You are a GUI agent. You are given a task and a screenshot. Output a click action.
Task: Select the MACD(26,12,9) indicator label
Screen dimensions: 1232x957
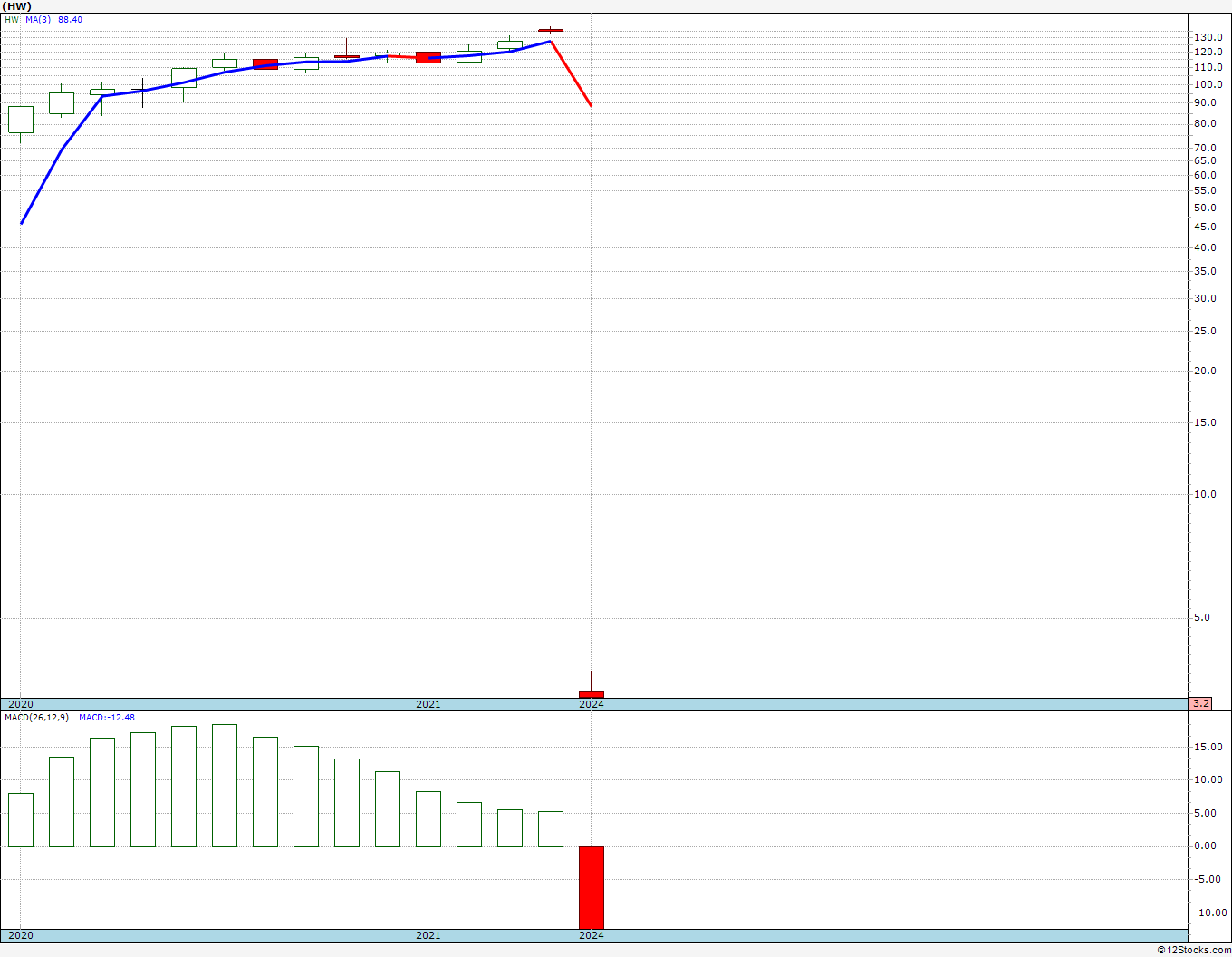coord(37,718)
